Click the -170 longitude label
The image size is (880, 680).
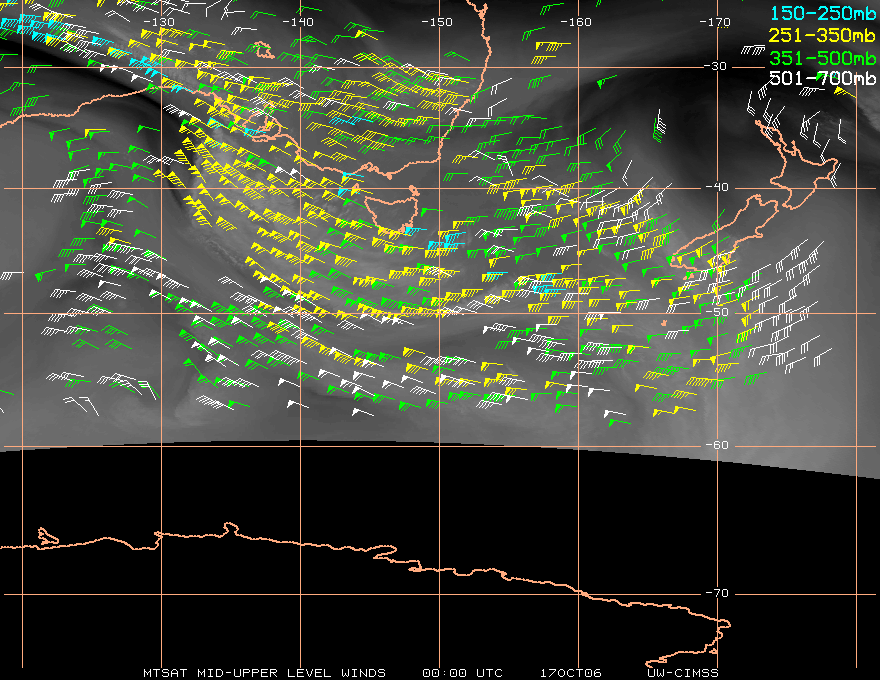715,22
